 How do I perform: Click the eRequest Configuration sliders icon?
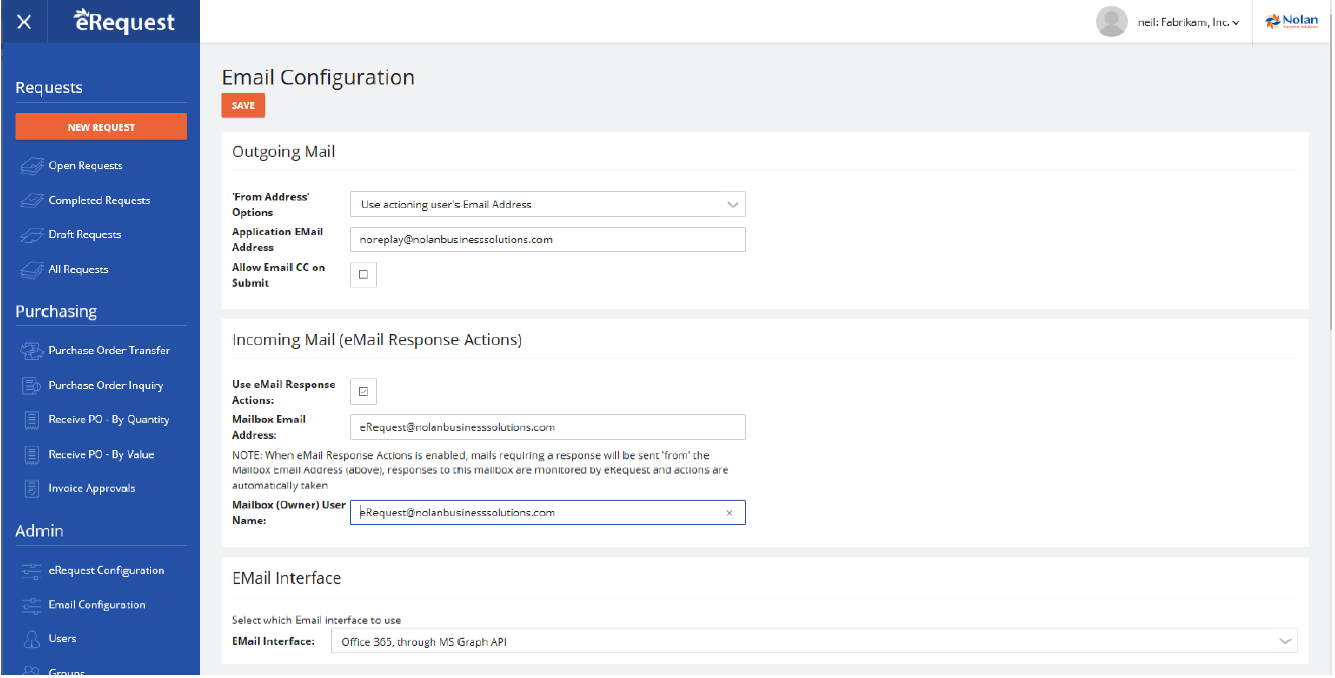click(x=32, y=571)
